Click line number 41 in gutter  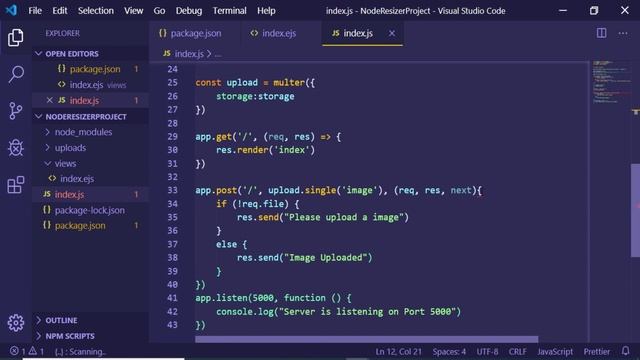[x=172, y=298]
